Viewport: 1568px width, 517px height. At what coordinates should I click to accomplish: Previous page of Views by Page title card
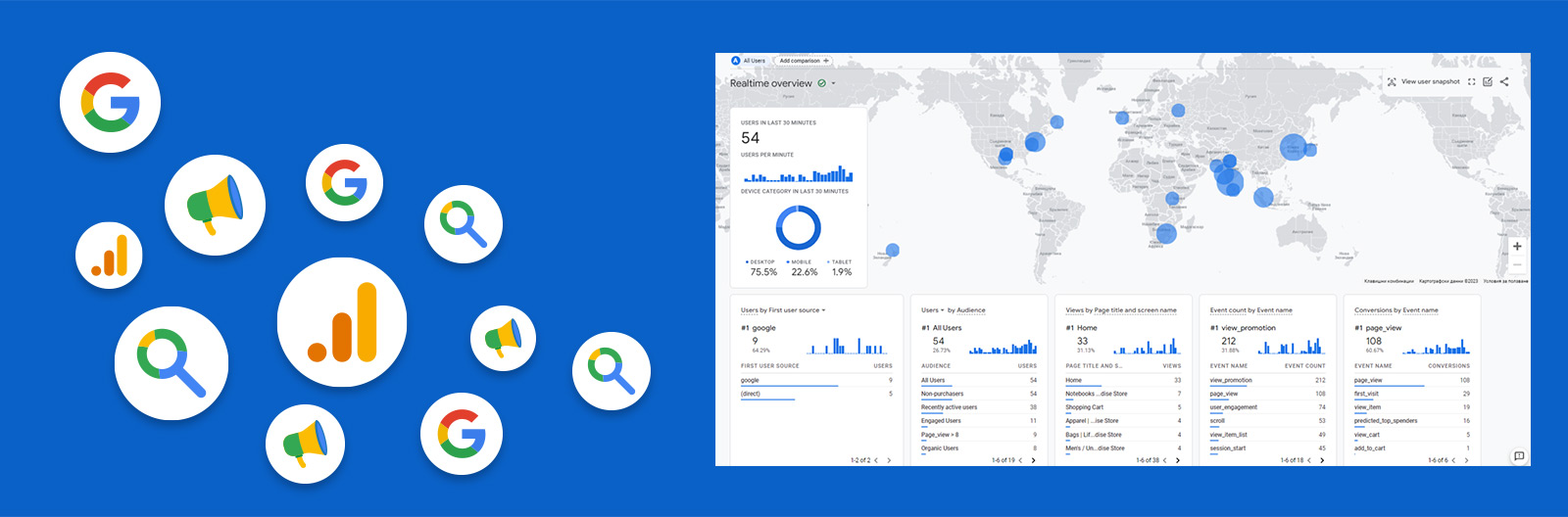pyautogui.click(x=1164, y=460)
